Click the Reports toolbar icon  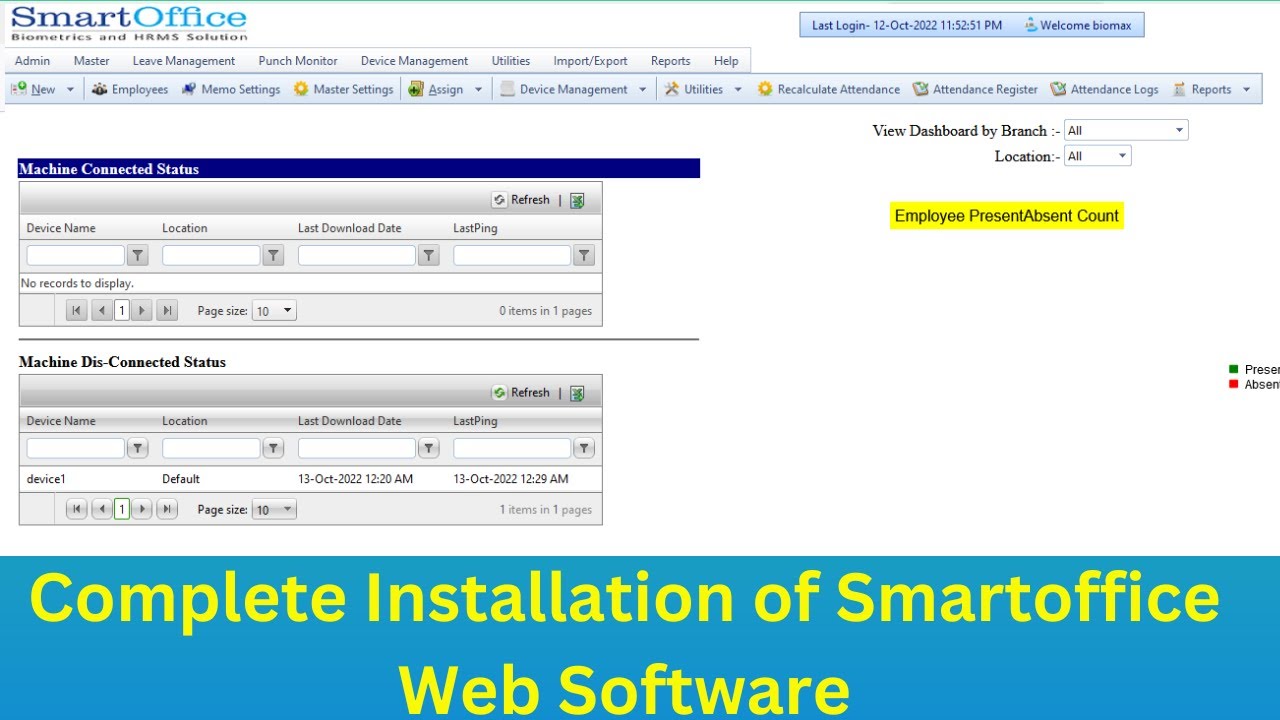point(1180,89)
